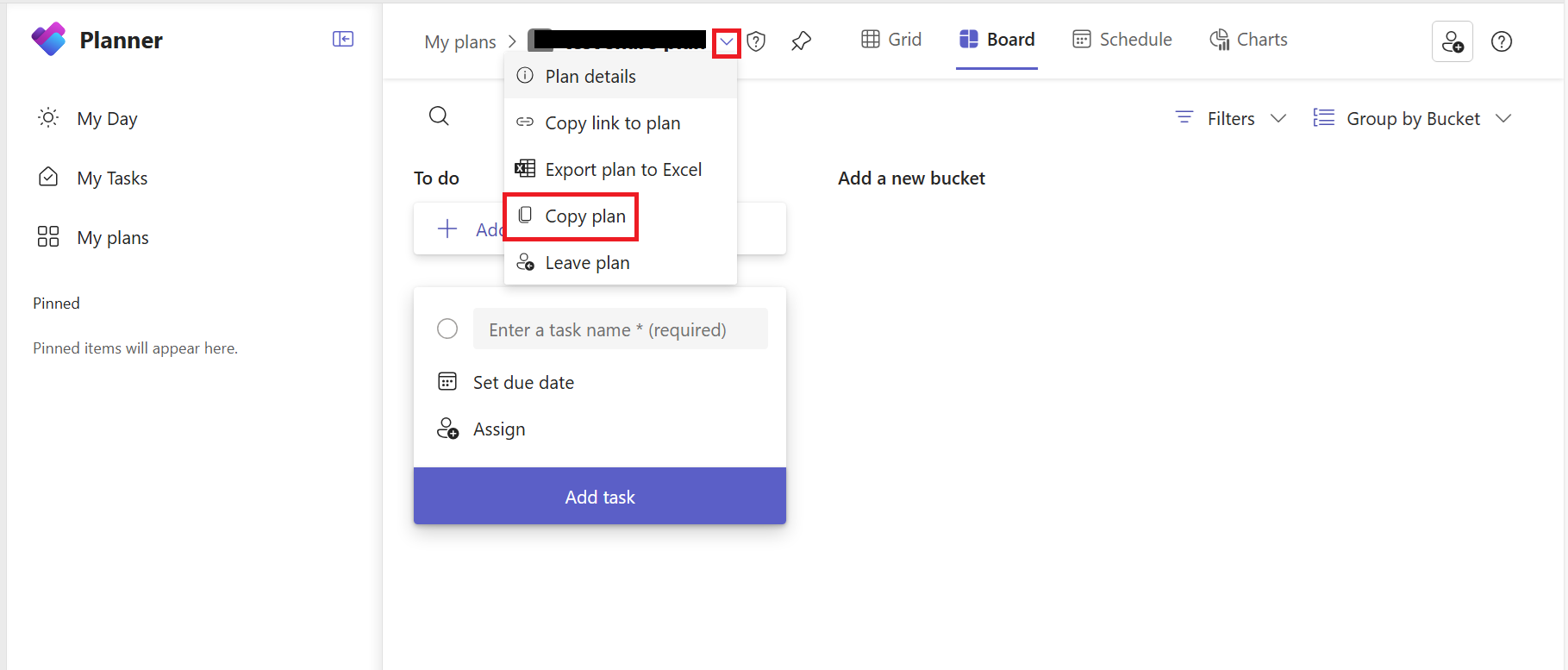This screenshot has width=1568, height=670.
Task: Click the Planner logo icon
Action: point(48,40)
